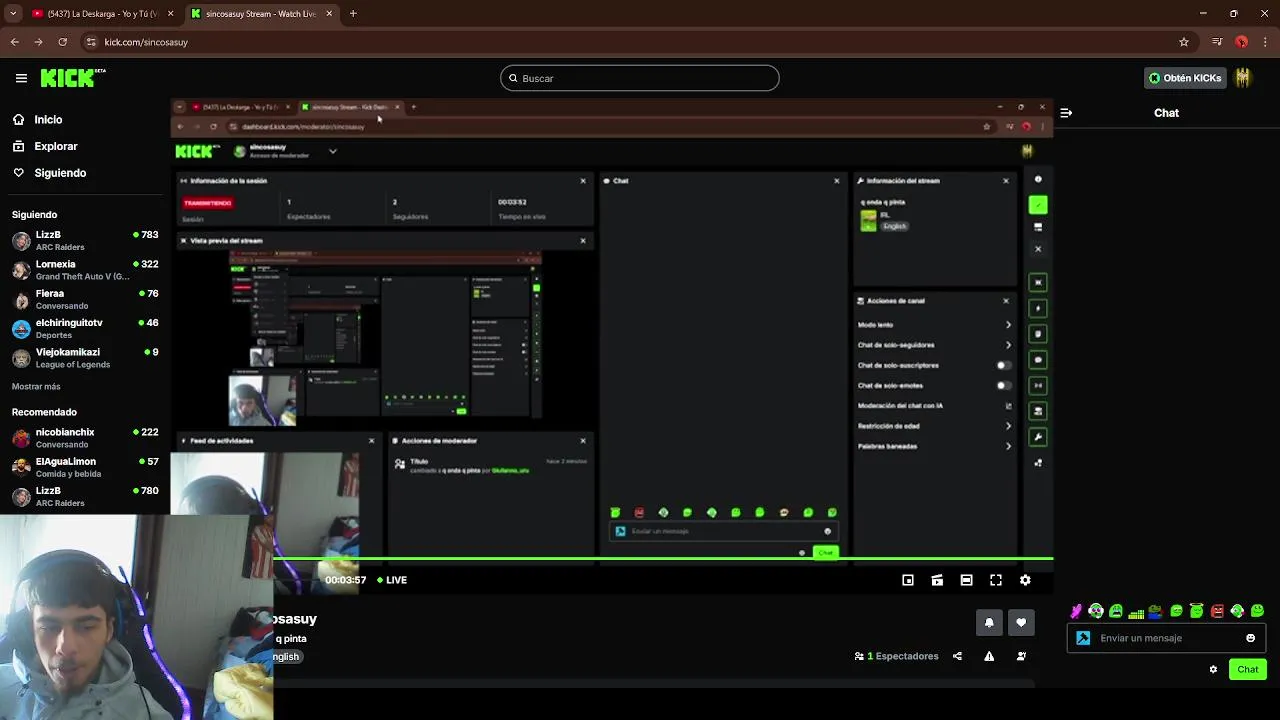
Task: Open nicobianchix from Recomendado
Action: pos(85,438)
